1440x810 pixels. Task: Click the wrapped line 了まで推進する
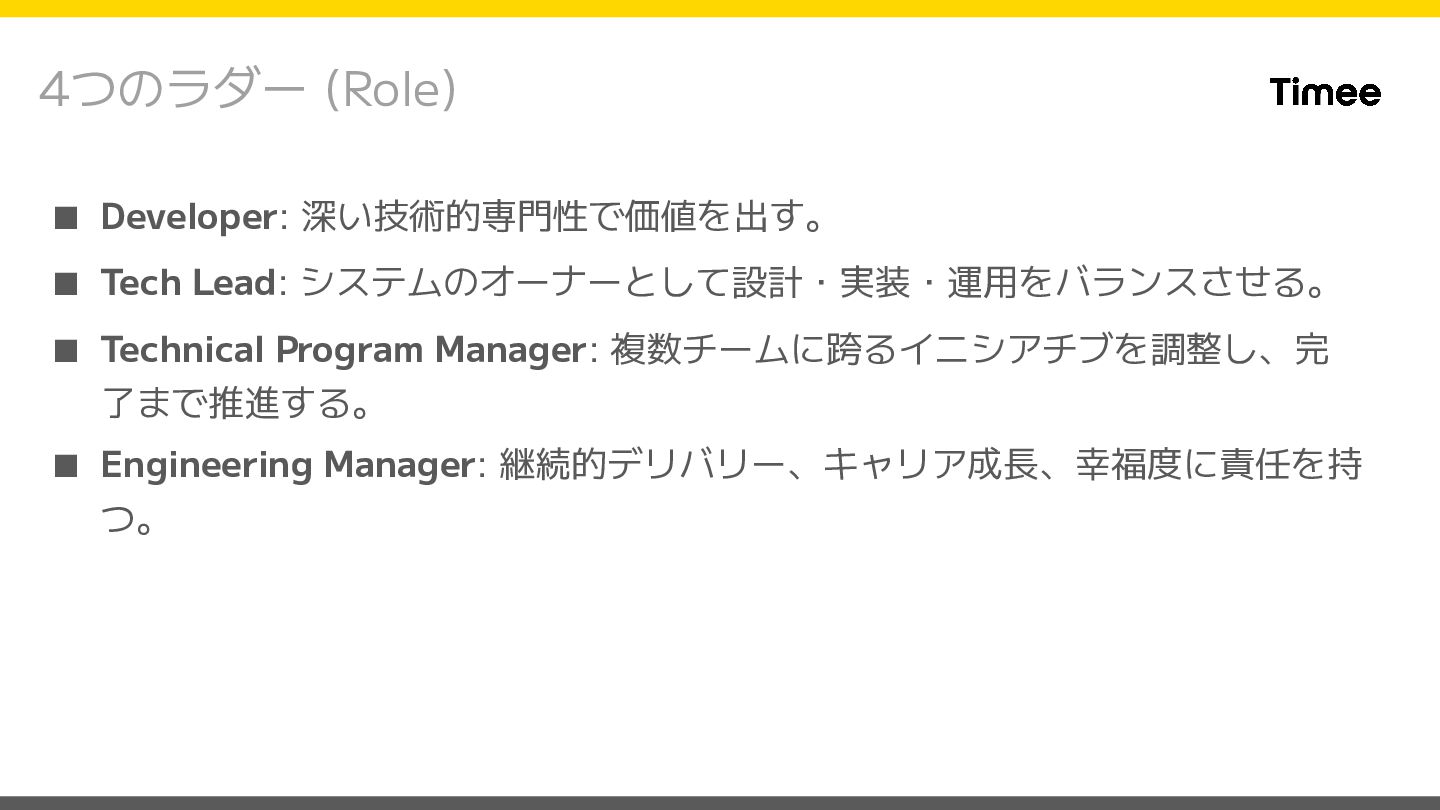(238, 404)
